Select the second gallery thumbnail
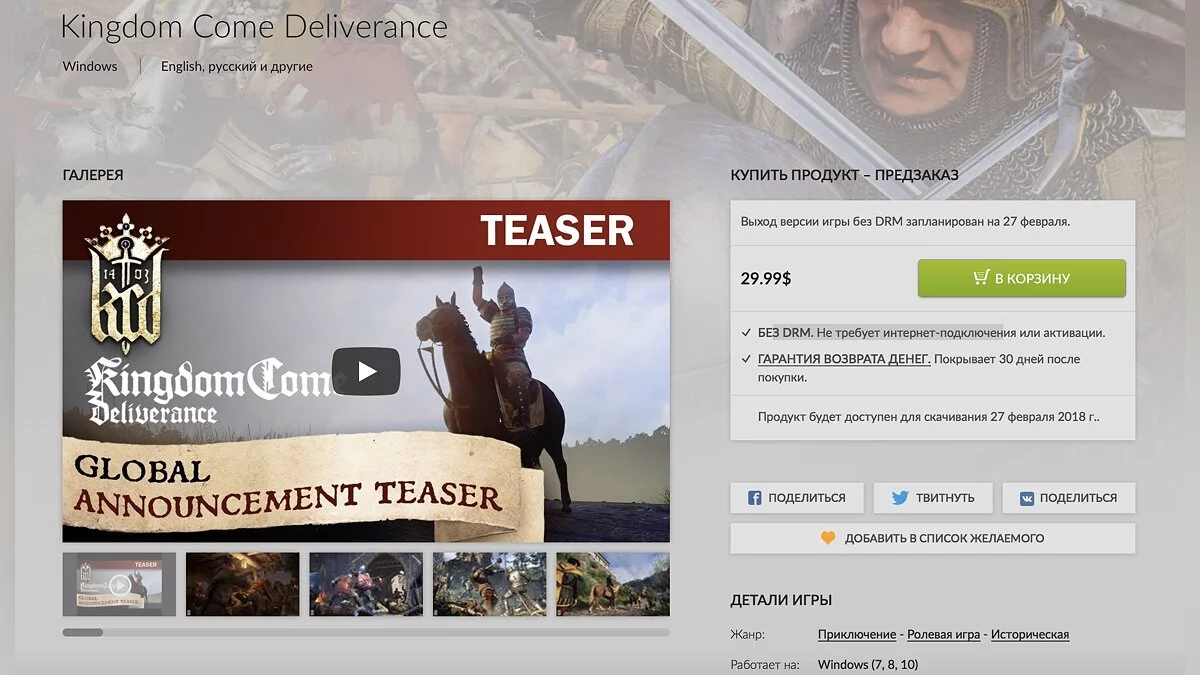The height and width of the screenshot is (675, 1200). 242,584
